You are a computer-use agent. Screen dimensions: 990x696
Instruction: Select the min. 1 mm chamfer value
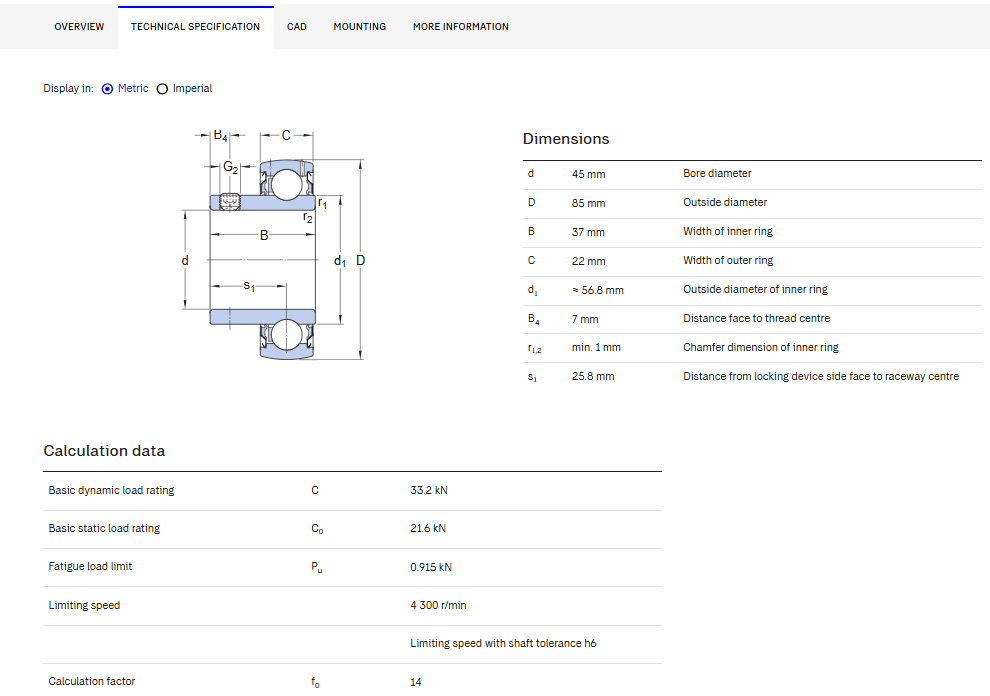[596, 347]
